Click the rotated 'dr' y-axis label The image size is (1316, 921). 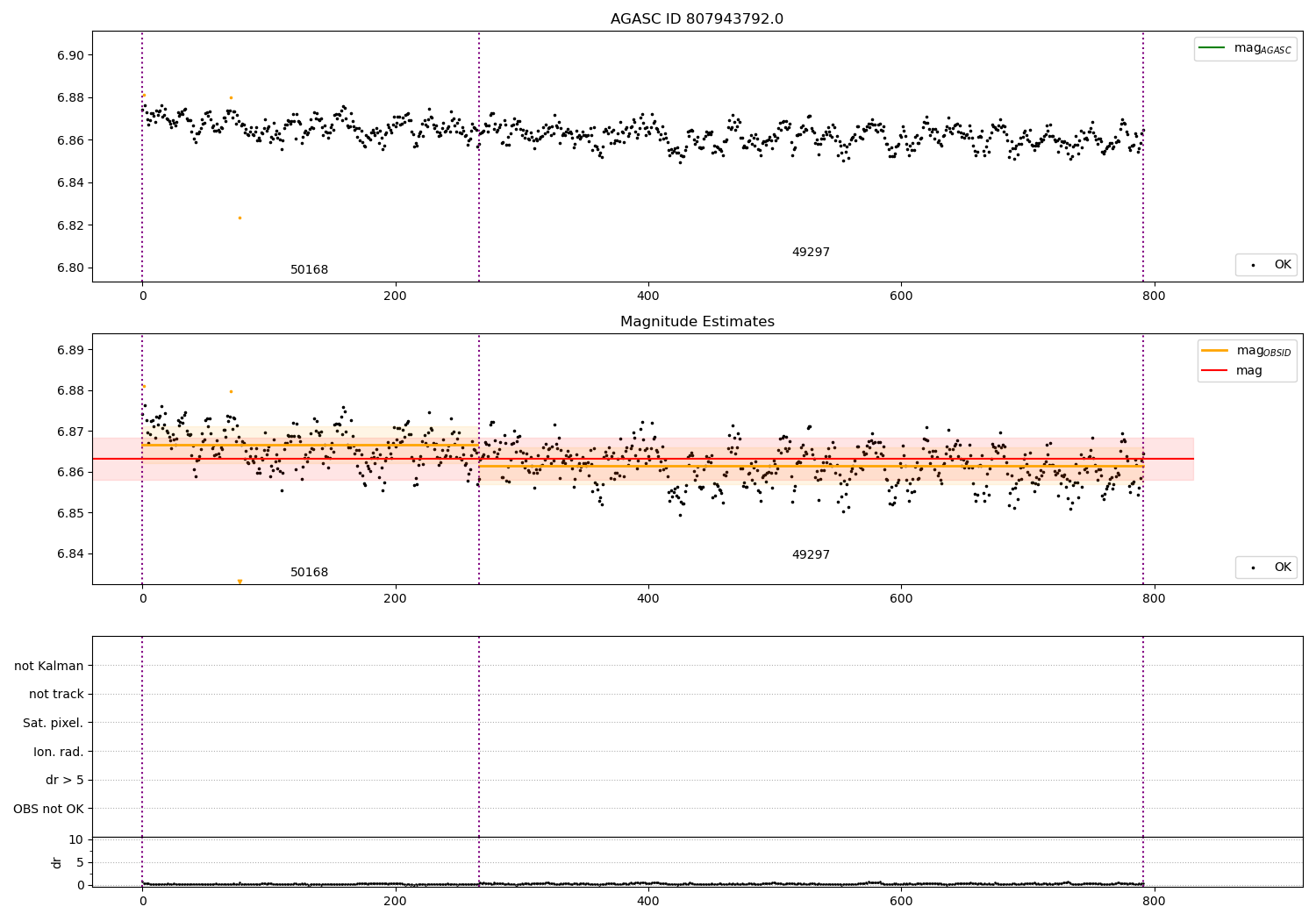(56, 862)
